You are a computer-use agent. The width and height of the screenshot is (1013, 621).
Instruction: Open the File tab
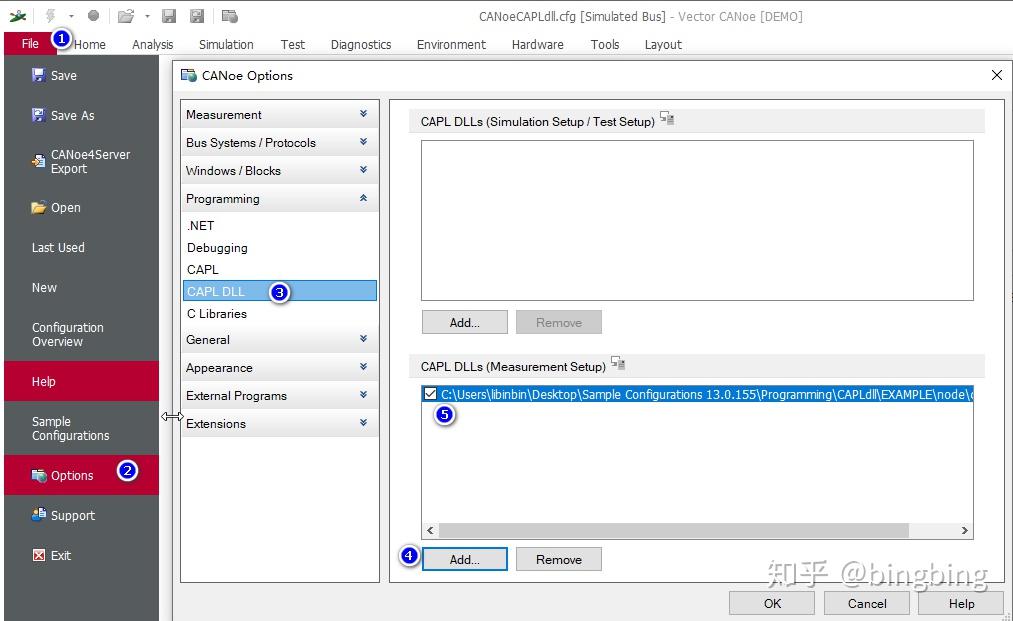pos(30,44)
